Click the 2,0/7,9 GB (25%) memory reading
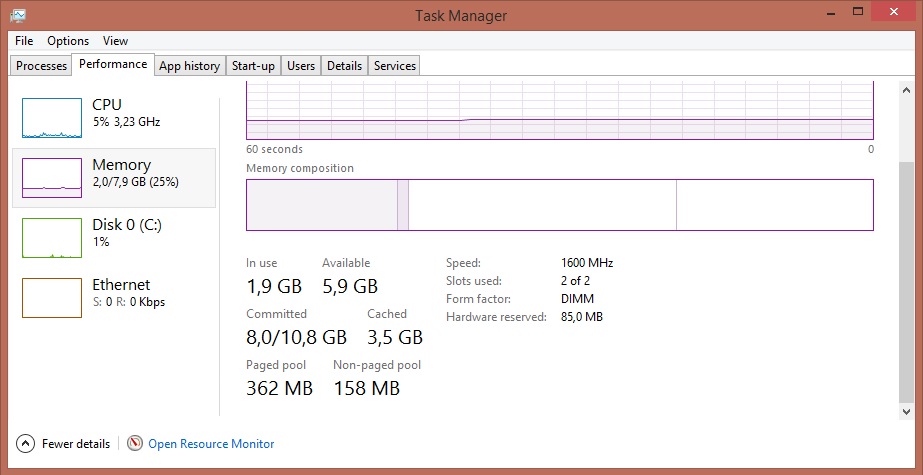 pyautogui.click(x=135, y=182)
